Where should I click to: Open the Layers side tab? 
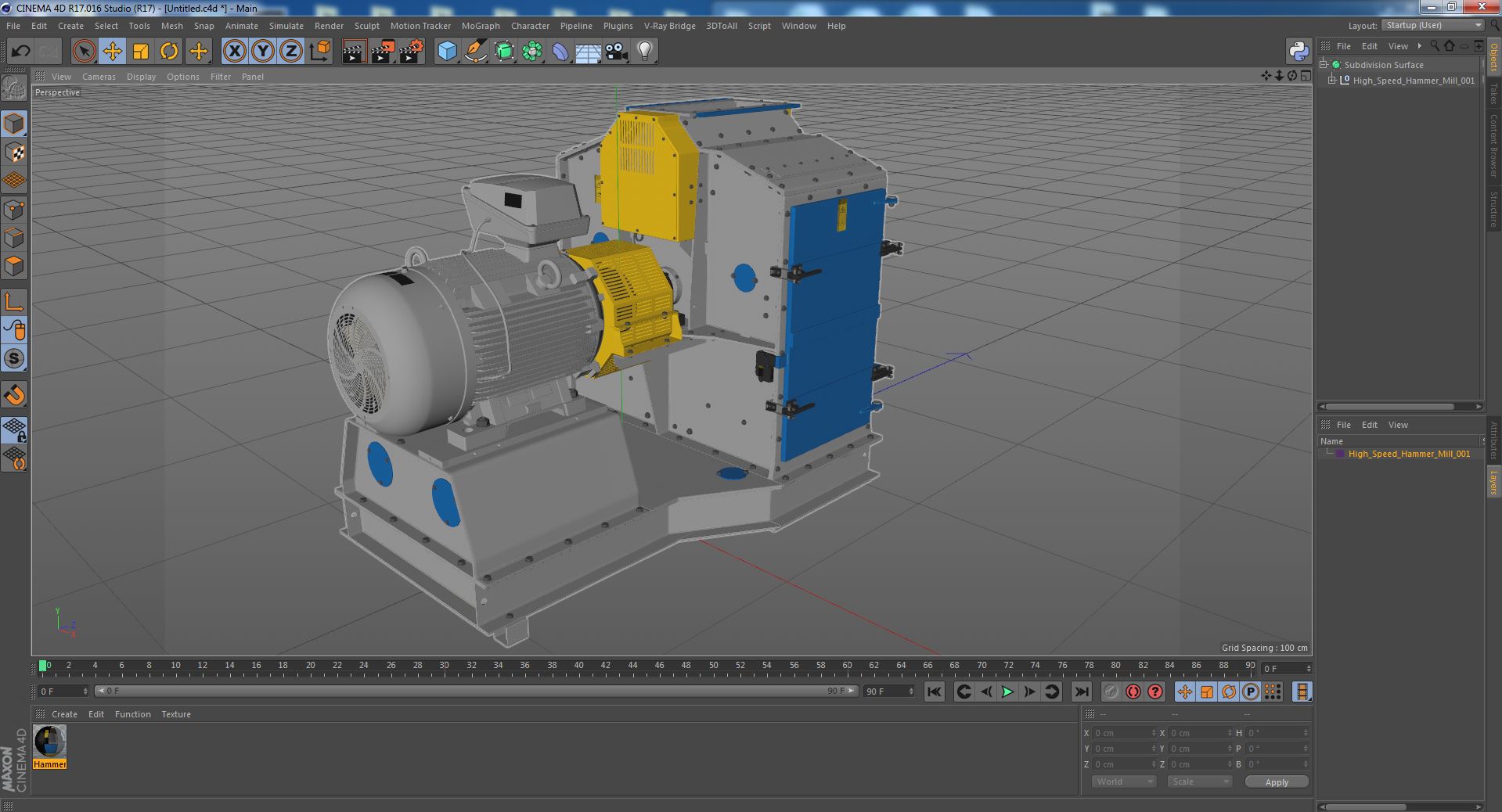1494,483
